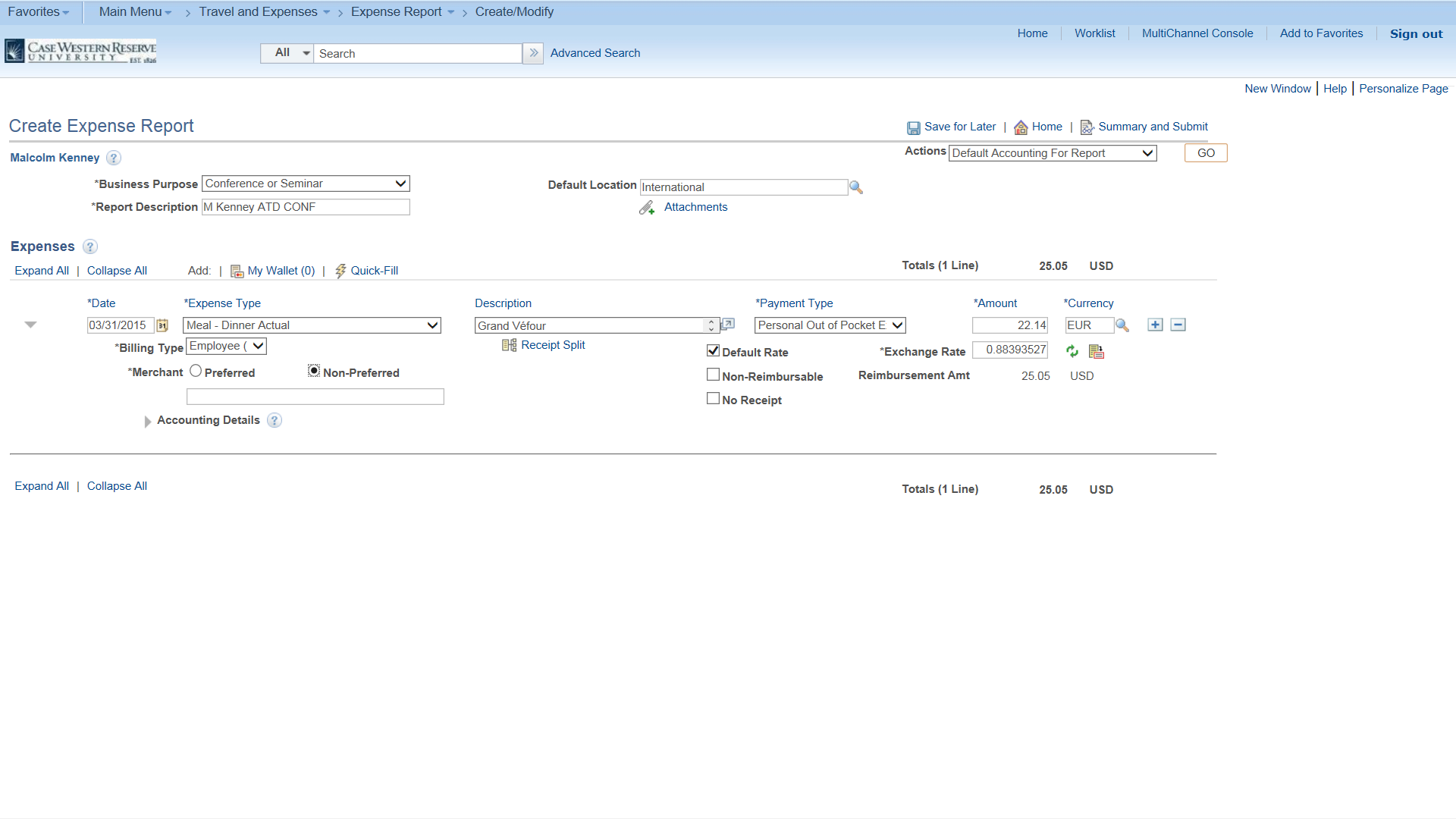This screenshot has height=819, width=1456.
Task: Open the Payment Type dropdown
Action: pyautogui.click(x=830, y=325)
